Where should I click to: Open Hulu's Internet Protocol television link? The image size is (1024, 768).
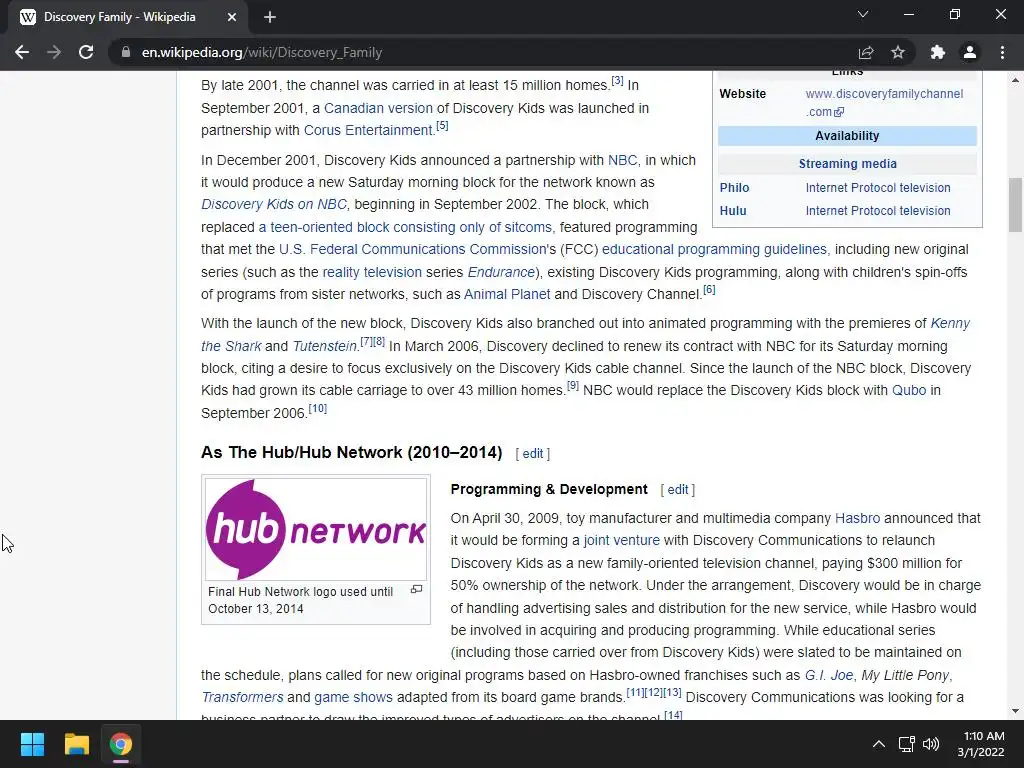click(878, 211)
